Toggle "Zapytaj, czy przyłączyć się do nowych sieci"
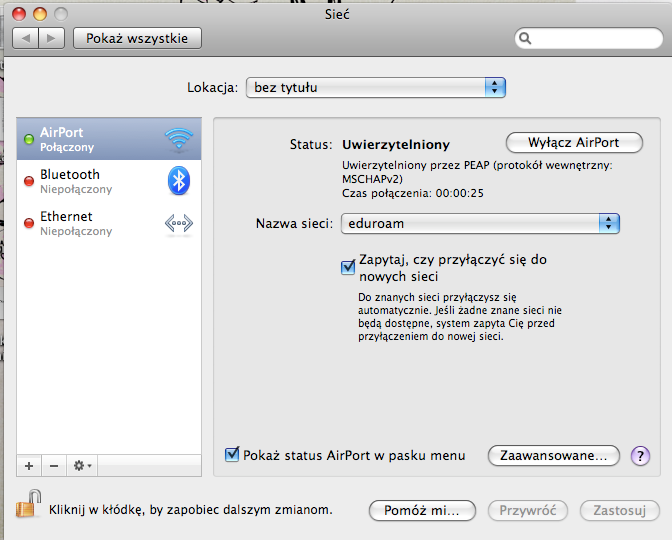This screenshot has height=540, width=672. tap(348, 267)
